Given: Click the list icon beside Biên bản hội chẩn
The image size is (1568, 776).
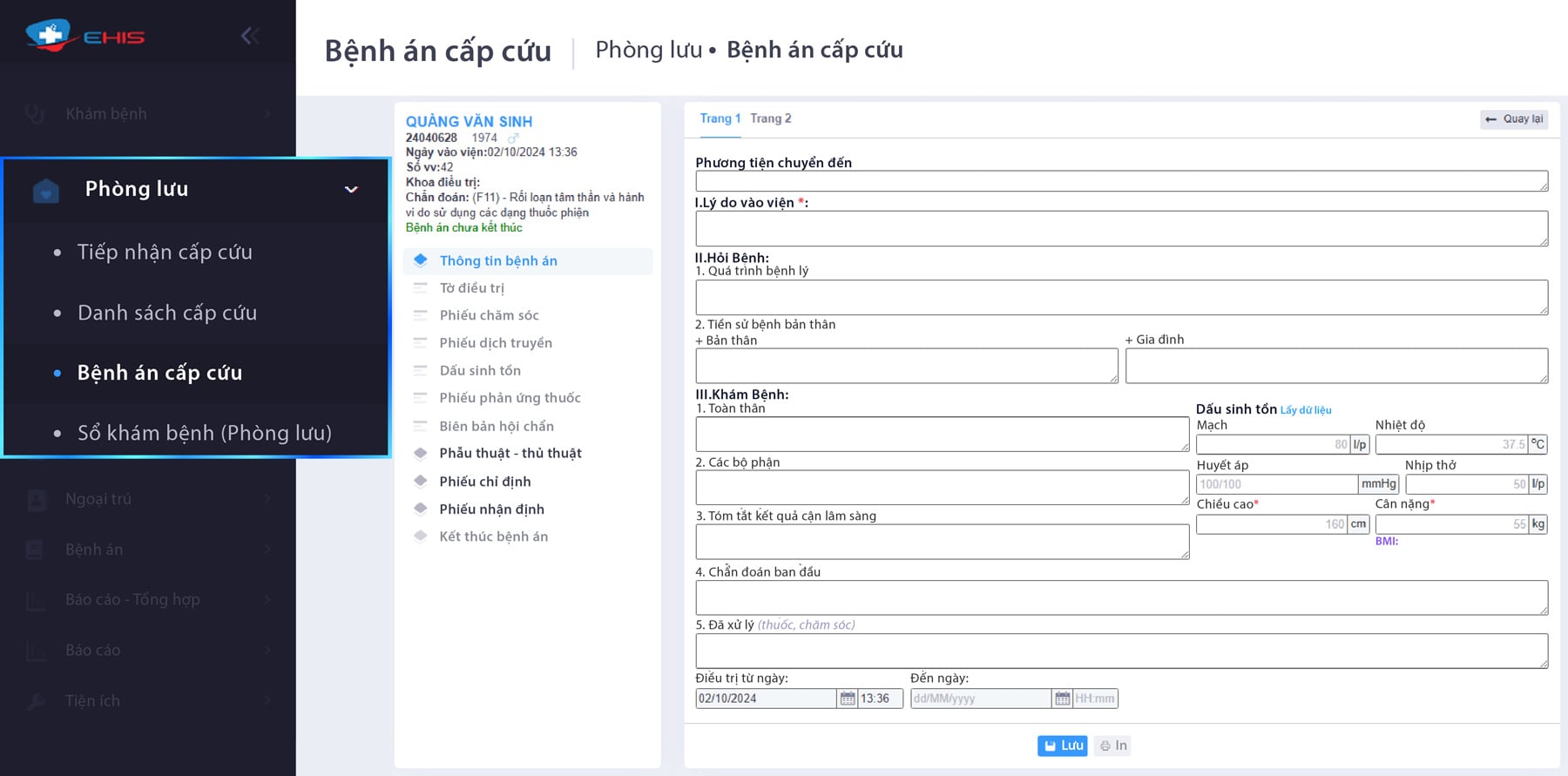Looking at the screenshot, I should [x=421, y=426].
